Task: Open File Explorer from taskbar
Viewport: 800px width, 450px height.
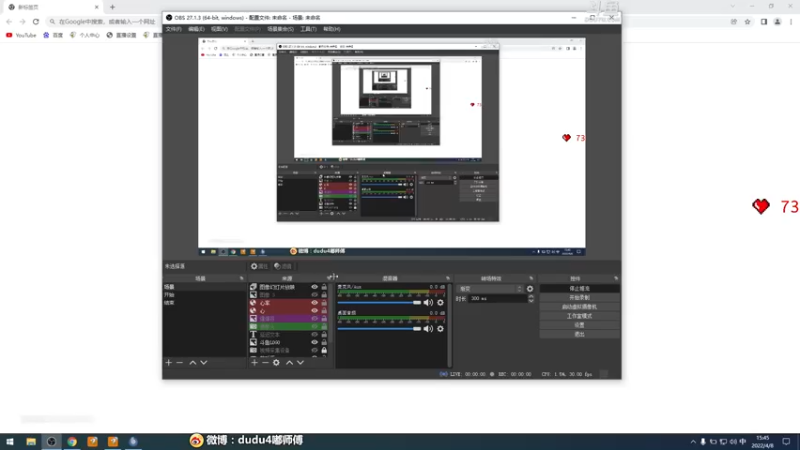Action: click(31, 441)
